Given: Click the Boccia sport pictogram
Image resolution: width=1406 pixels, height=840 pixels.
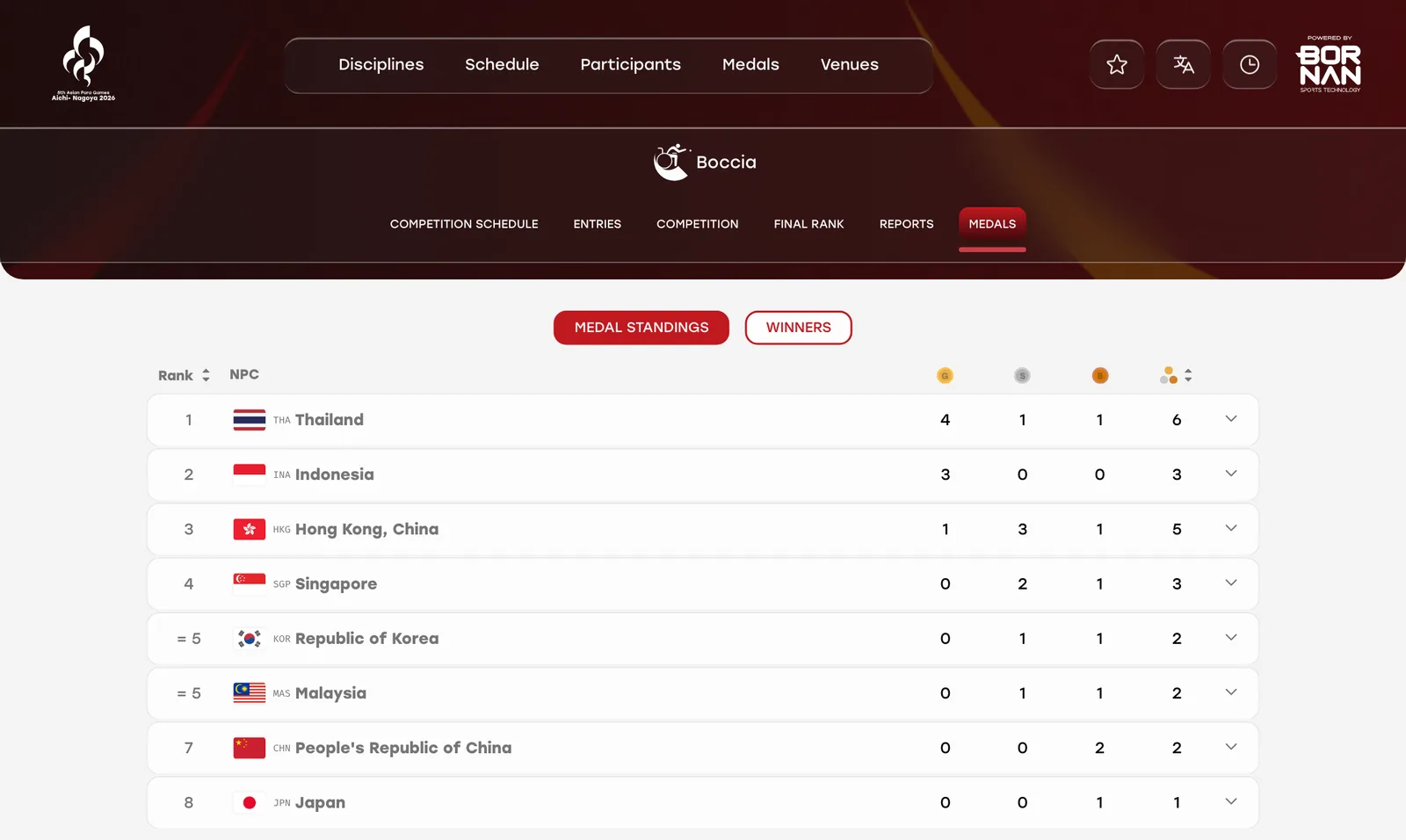Looking at the screenshot, I should tap(671, 162).
